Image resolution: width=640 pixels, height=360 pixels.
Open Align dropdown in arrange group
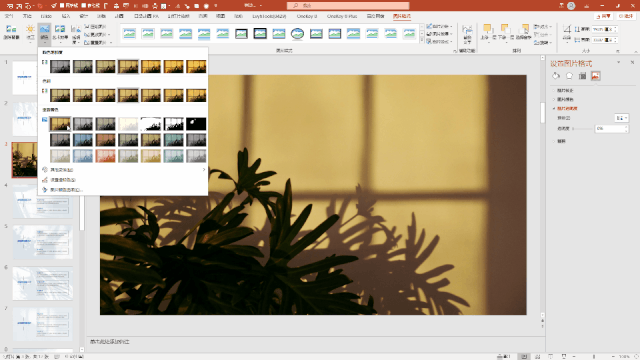click(x=543, y=27)
